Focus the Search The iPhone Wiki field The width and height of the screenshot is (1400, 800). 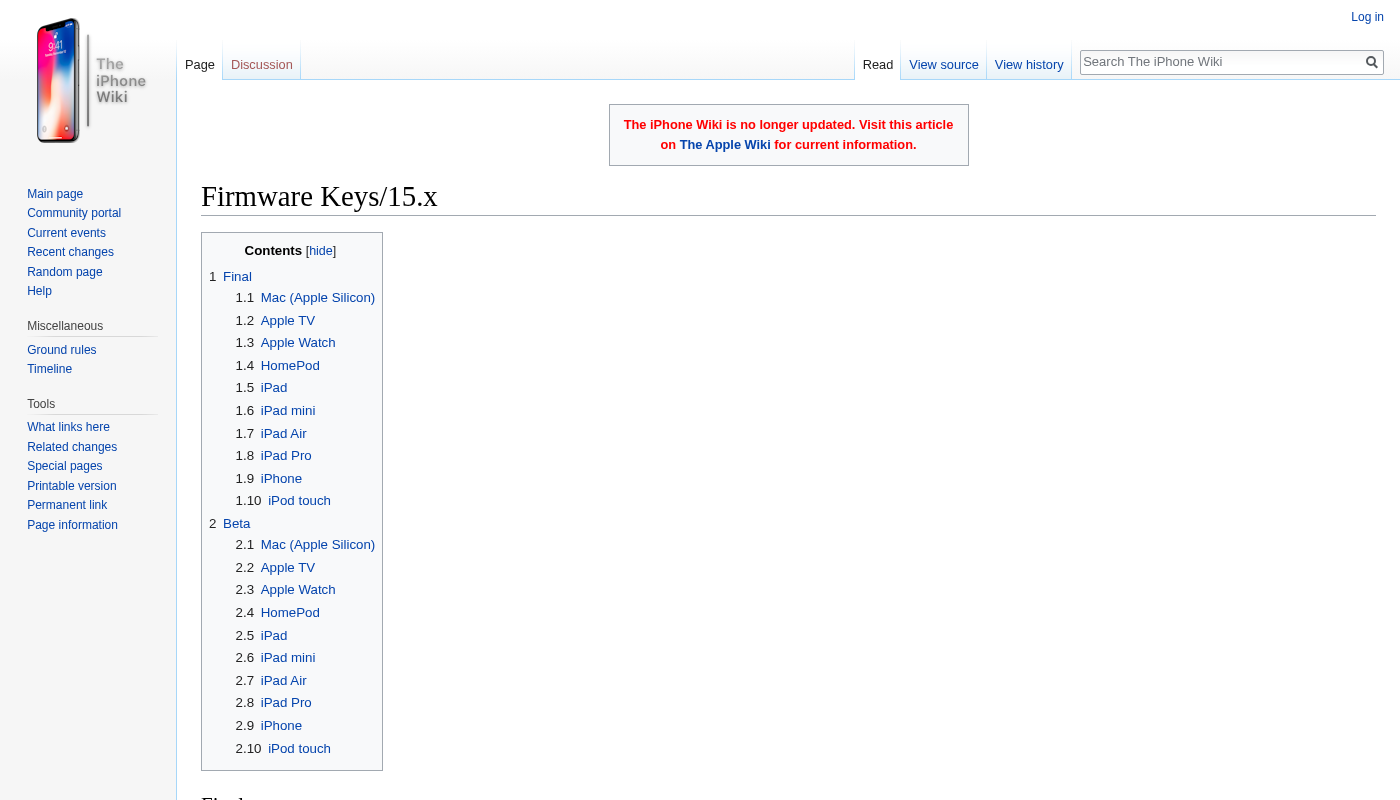pos(1220,62)
